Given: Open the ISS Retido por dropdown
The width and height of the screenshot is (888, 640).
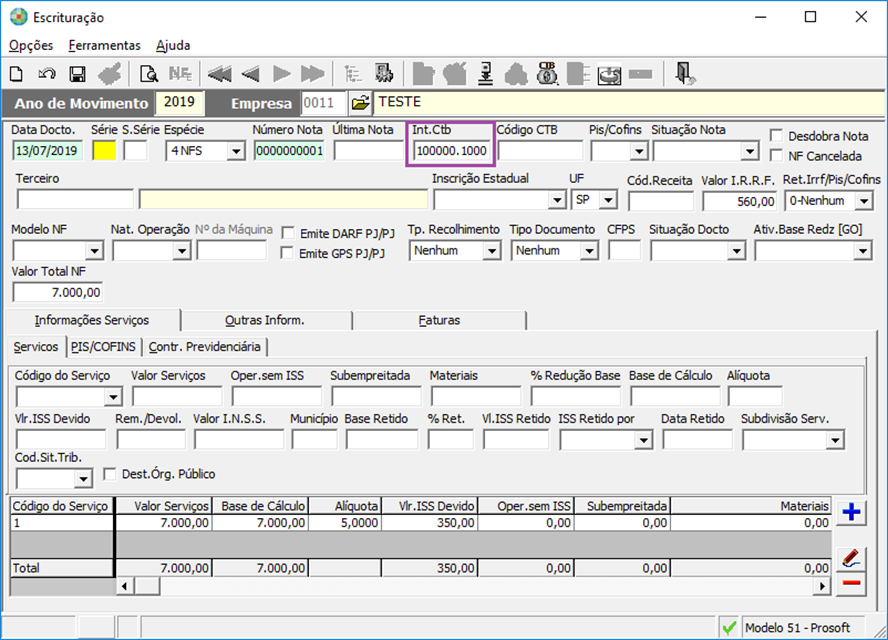Looking at the screenshot, I should click(643, 440).
